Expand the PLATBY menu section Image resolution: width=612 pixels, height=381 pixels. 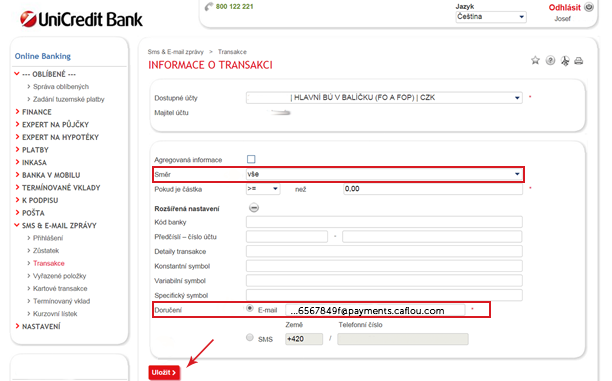click(x=35, y=150)
